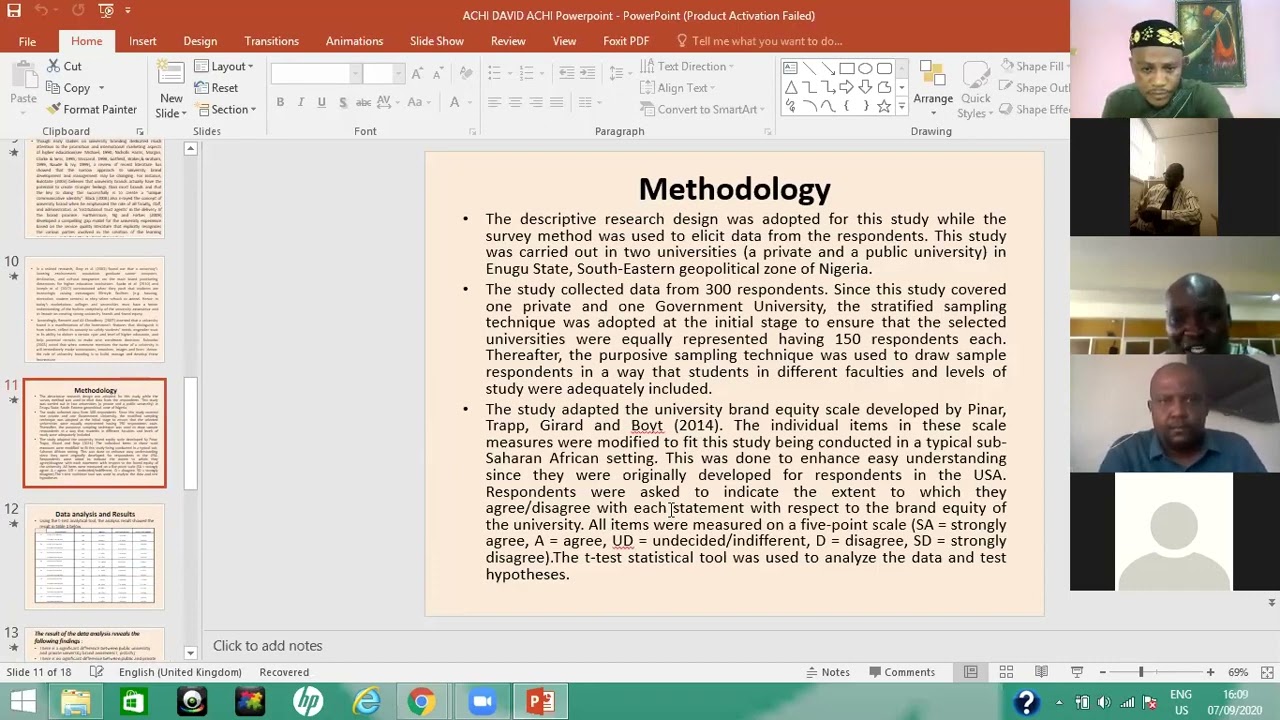Screen dimensions: 1280x720
Task: Switch to the Insert tab
Action: pyautogui.click(x=142, y=41)
